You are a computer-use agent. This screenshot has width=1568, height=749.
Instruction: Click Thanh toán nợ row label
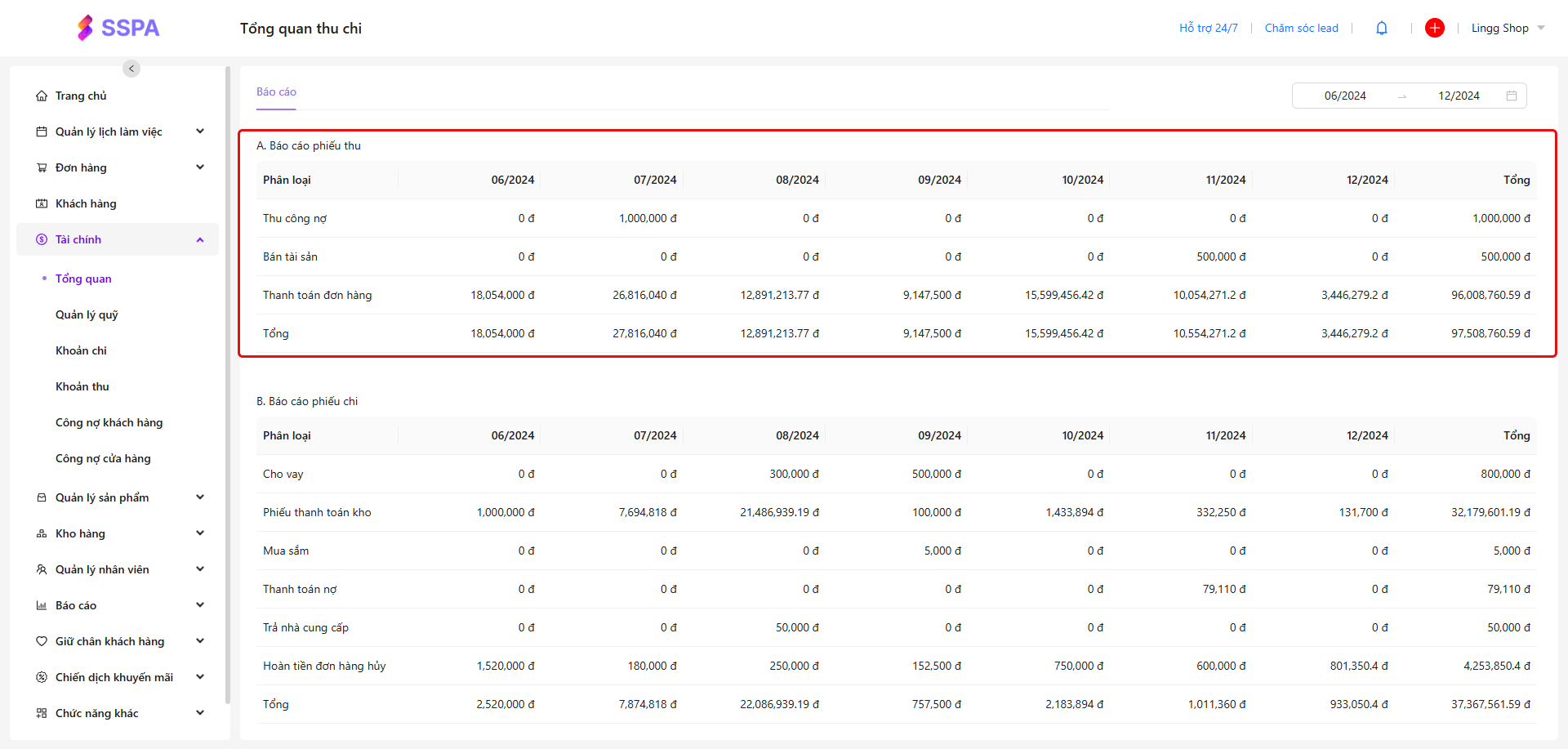pos(300,589)
